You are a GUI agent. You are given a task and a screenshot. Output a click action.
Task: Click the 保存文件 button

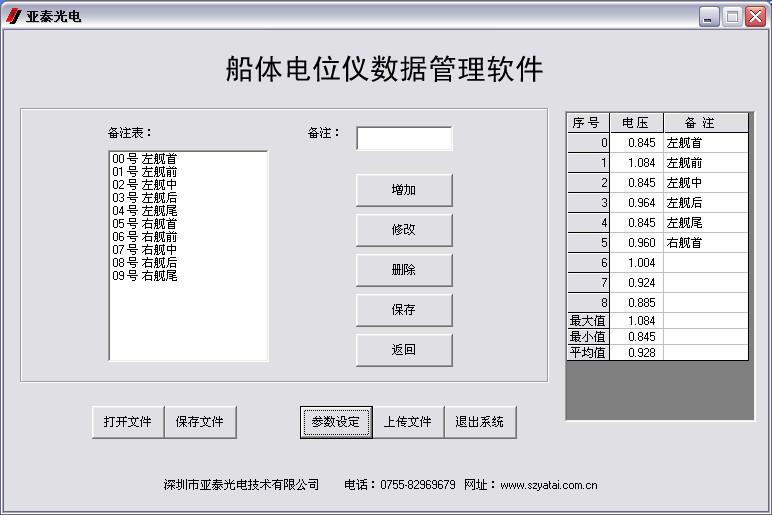(200, 422)
